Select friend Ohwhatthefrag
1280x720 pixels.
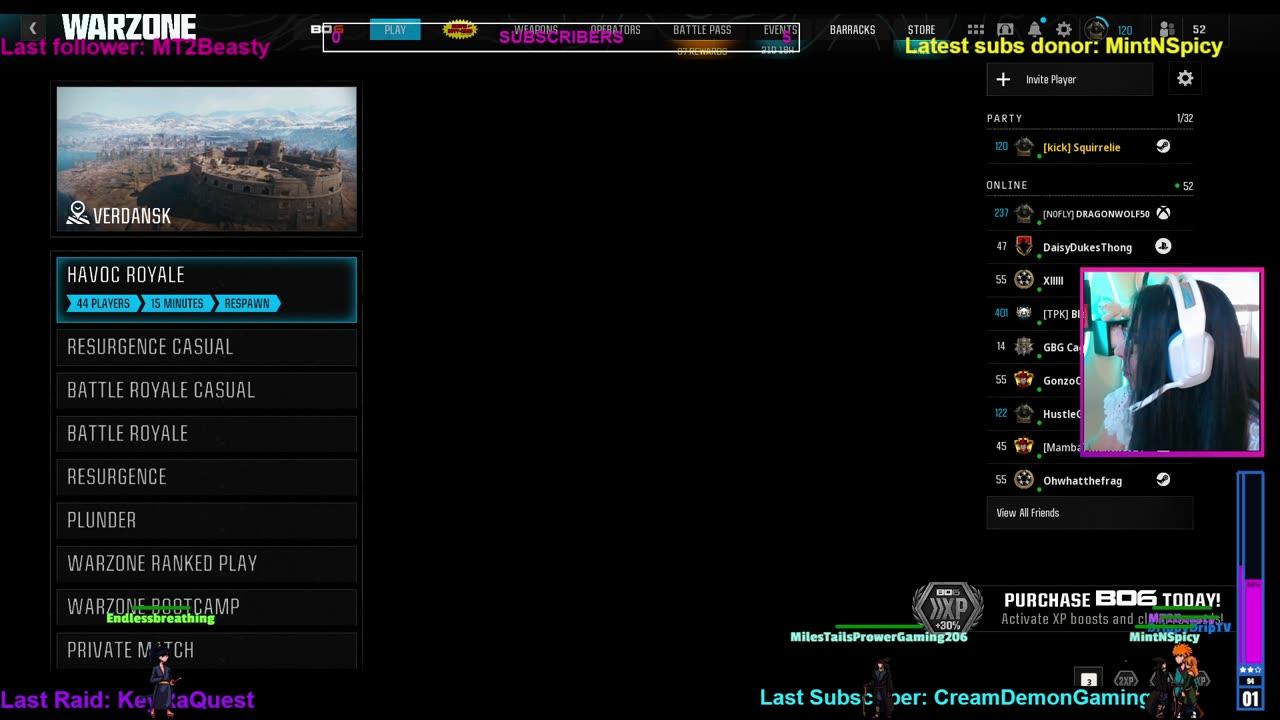(1089, 480)
